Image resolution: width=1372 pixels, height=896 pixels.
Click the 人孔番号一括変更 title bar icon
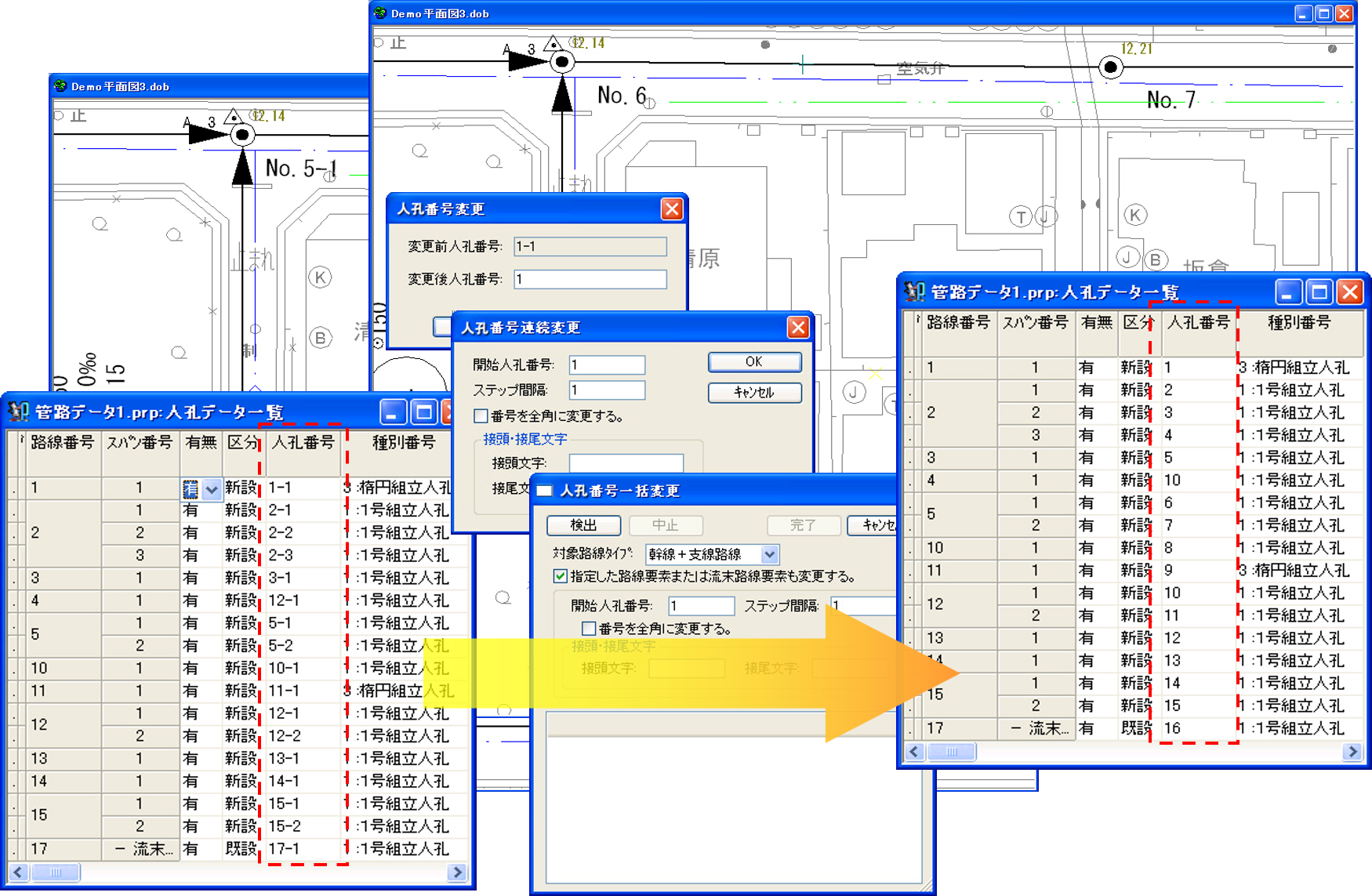(x=545, y=492)
